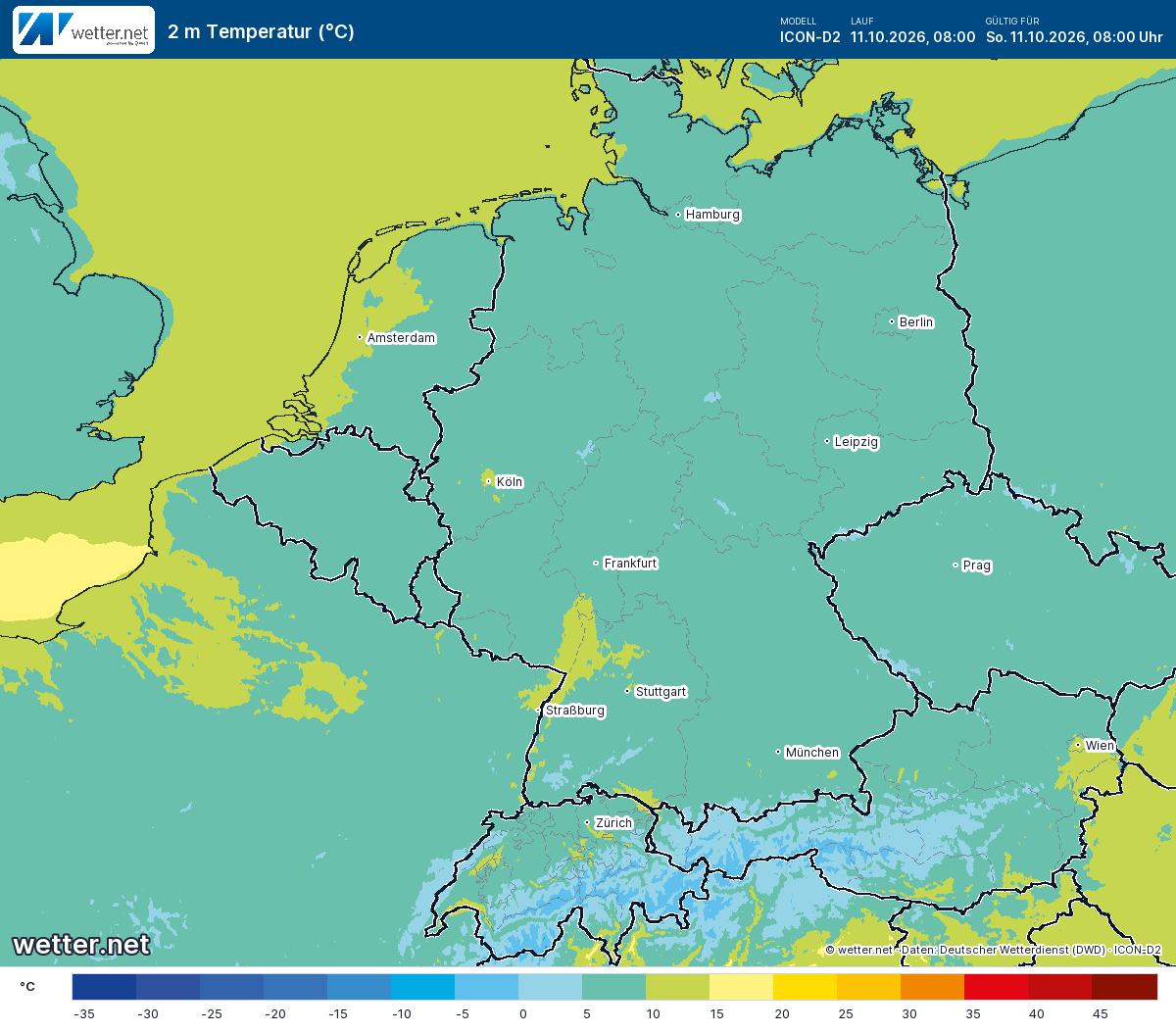Viewport: 1176px width, 1032px height.
Task: Click the MODELL header label
Action: click(798, 21)
